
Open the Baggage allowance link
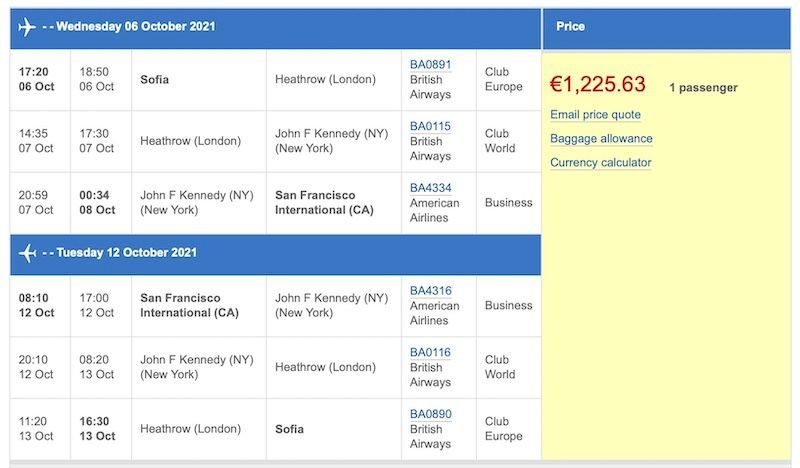click(x=601, y=139)
